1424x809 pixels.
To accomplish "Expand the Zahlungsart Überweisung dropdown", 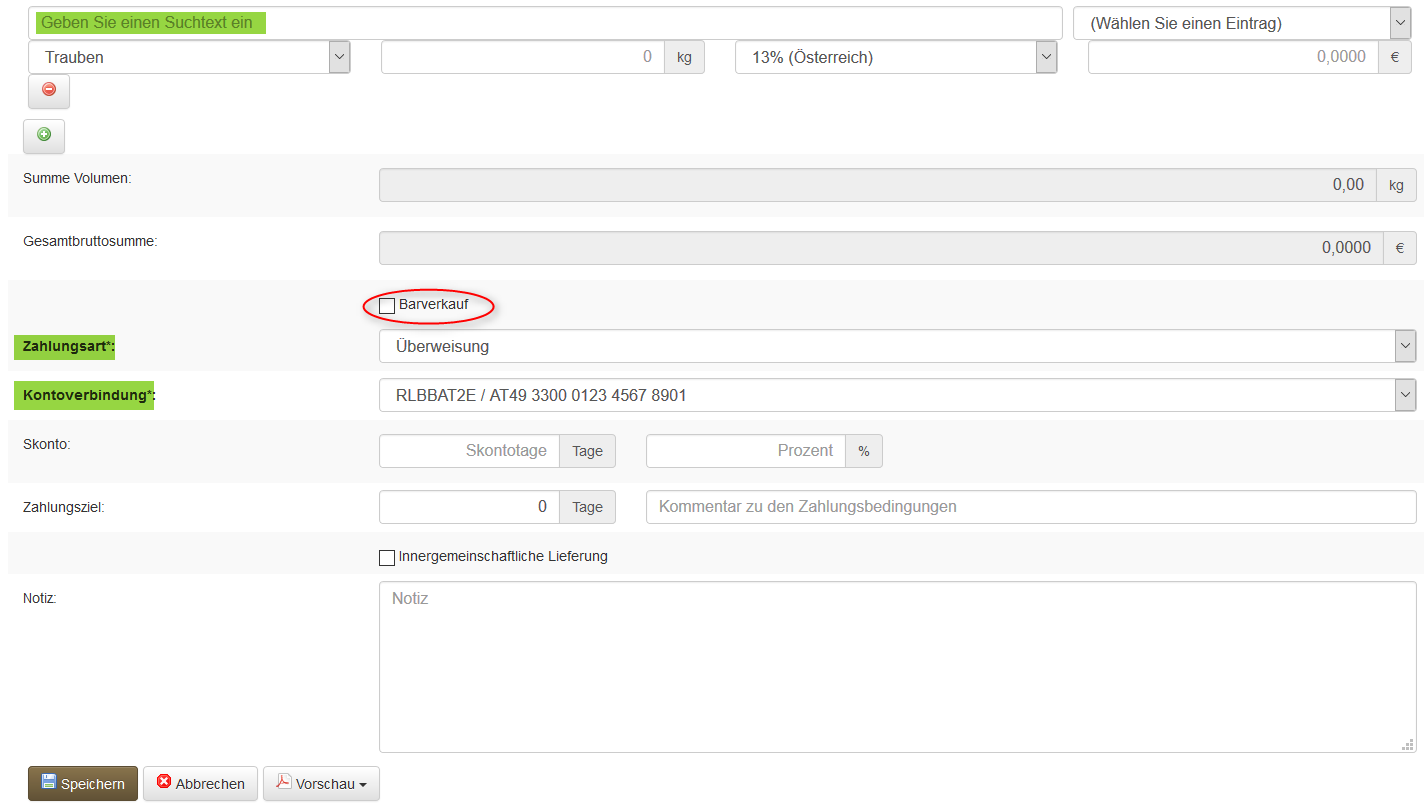I will pos(897,347).
